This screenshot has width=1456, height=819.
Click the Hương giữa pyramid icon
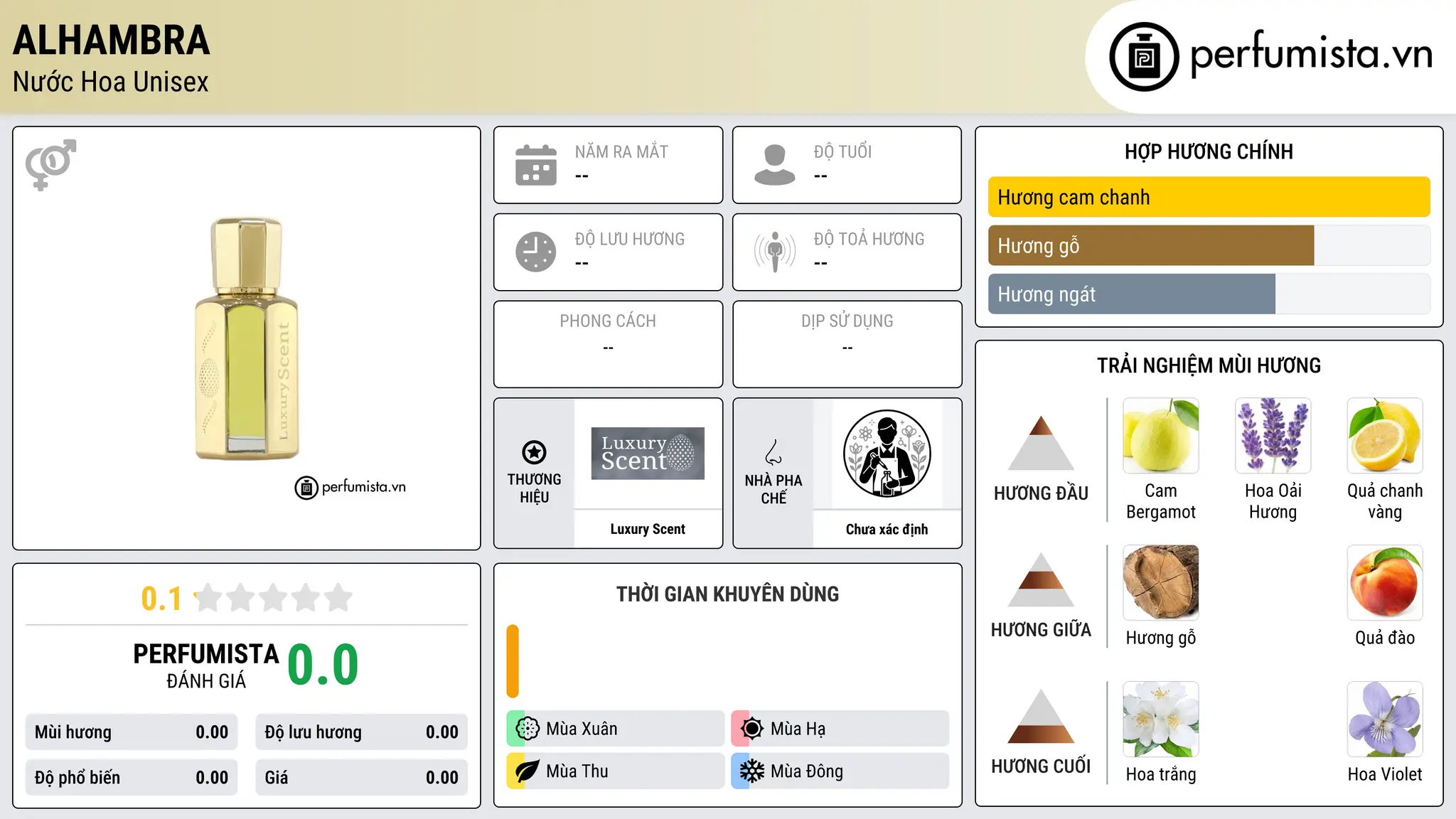click(x=1041, y=579)
